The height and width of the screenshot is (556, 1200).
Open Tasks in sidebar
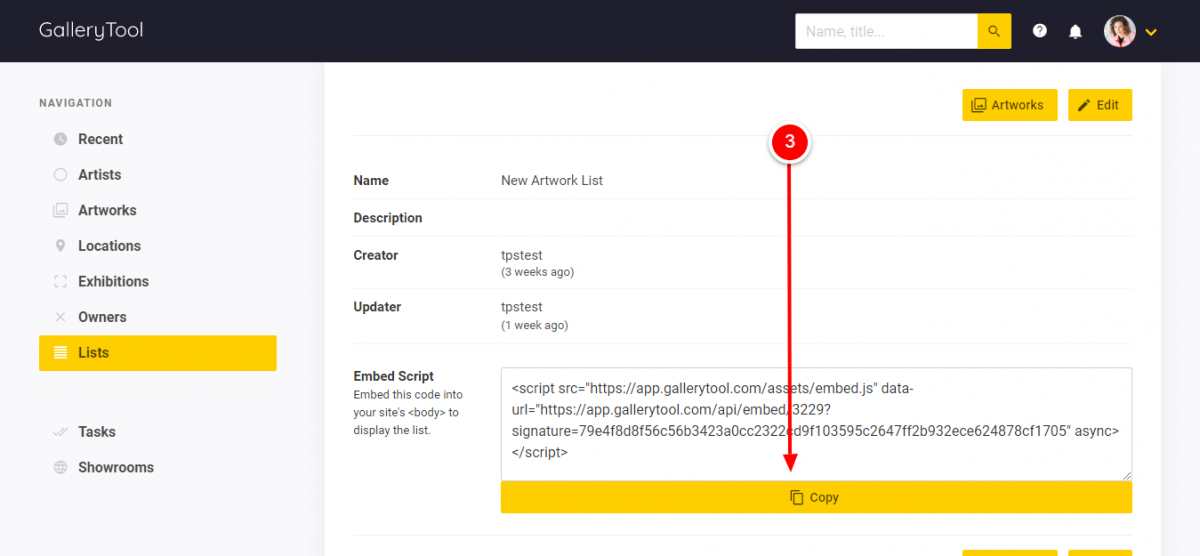click(97, 432)
